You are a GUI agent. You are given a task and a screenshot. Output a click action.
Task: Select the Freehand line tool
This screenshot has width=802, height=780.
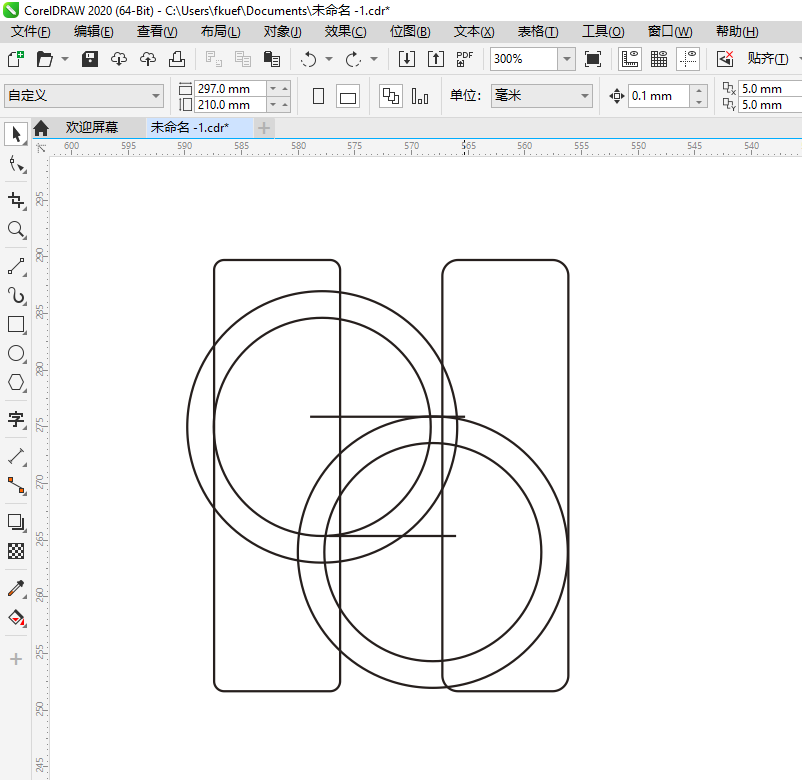(16, 266)
